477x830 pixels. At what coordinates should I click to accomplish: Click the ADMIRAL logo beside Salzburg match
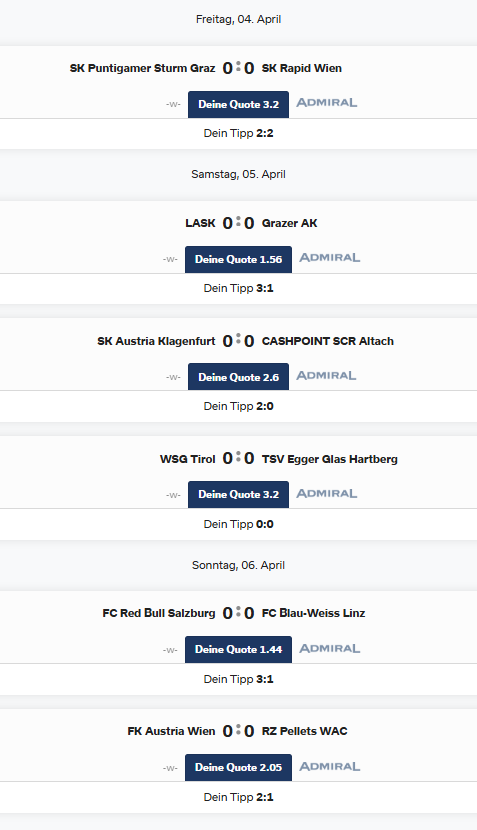(329, 648)
